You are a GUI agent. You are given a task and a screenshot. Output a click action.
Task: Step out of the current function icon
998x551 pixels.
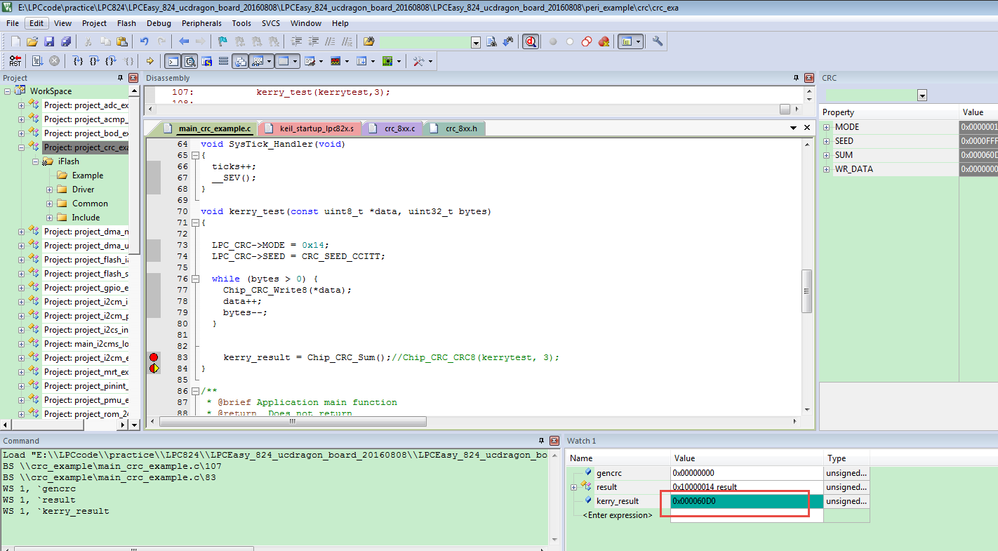(x=111, y=61)
